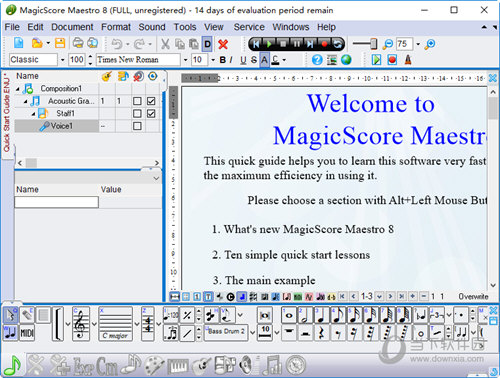500x378 pixels.
Task: Pause playback in the transport bar
Action: [x=296, y=44]
